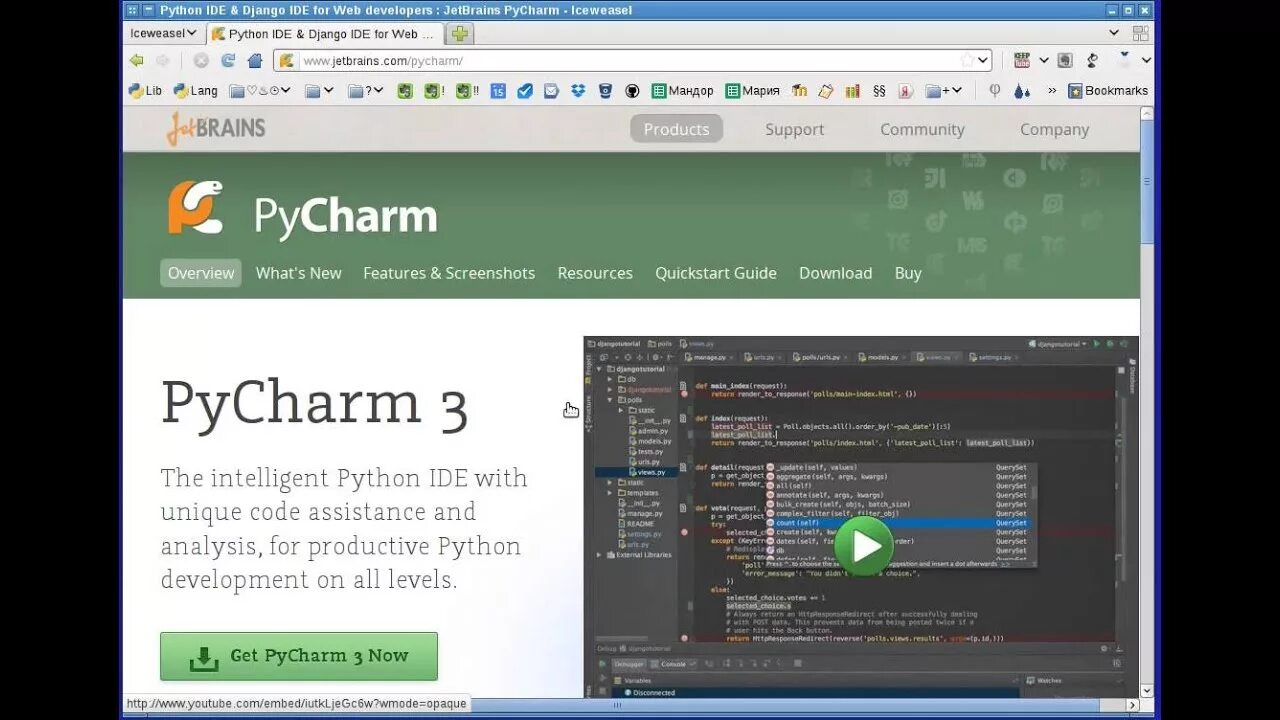Go to What's New page
Image resolution: width=1280 pixels, height=720 pixels.
pyautogui.click(x=298, y=273)
